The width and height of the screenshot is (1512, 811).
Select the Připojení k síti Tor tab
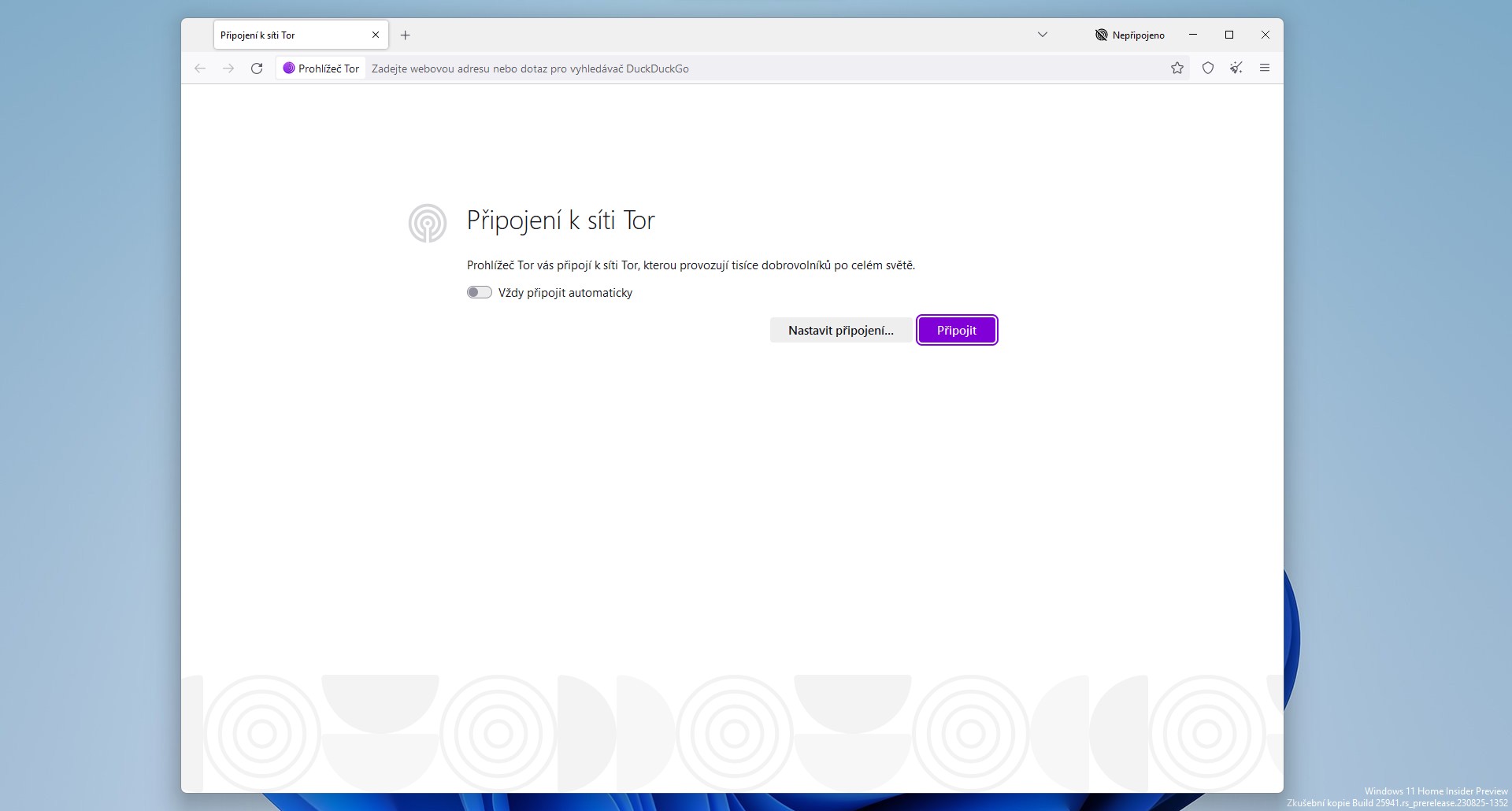301,35
